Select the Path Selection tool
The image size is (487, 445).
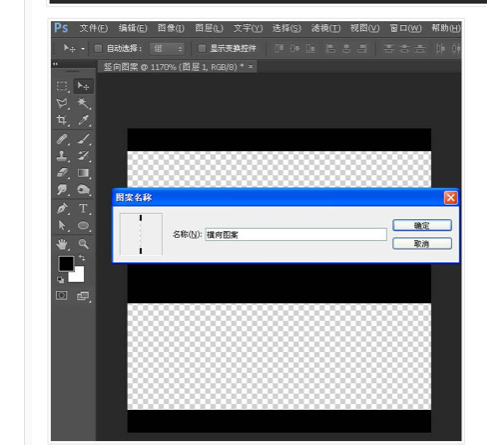(x=62, y=226)
